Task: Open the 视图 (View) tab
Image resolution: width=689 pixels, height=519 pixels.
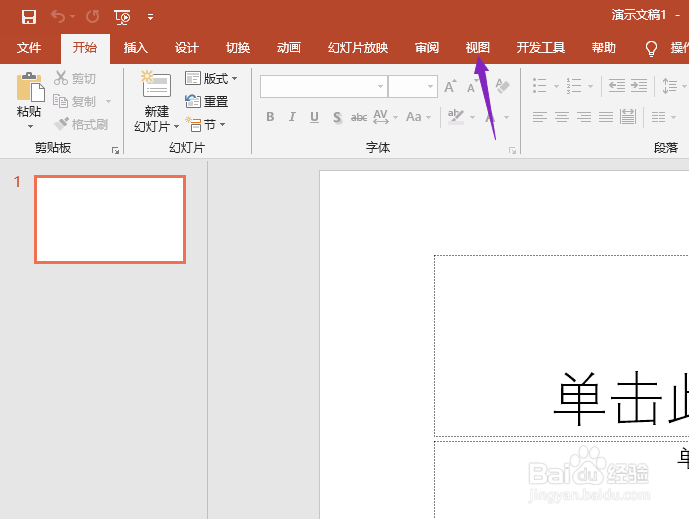Action: point(478,47)
